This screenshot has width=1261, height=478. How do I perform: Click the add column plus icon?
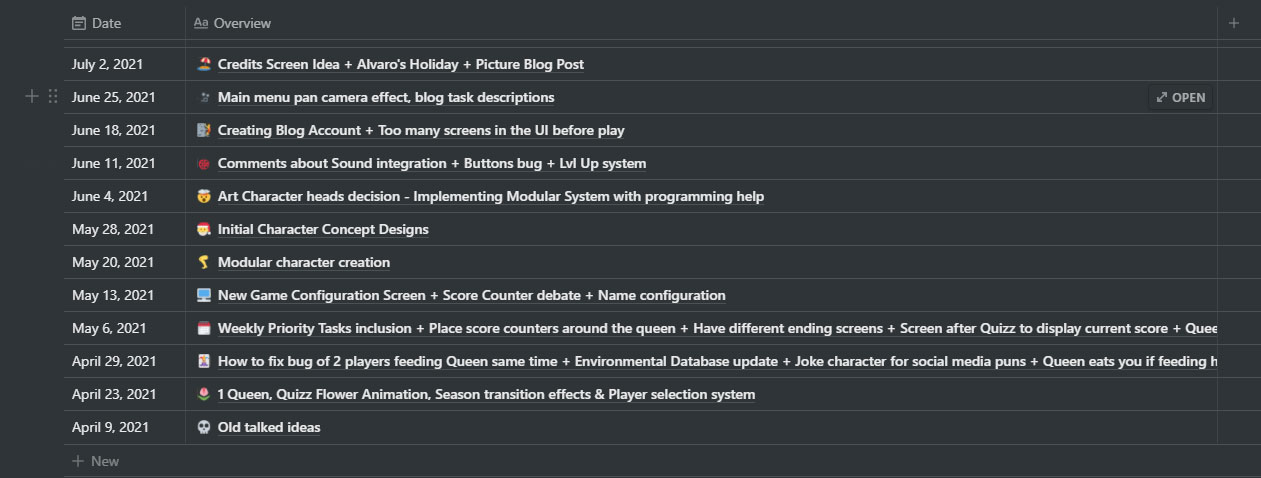click(1234, 23)
